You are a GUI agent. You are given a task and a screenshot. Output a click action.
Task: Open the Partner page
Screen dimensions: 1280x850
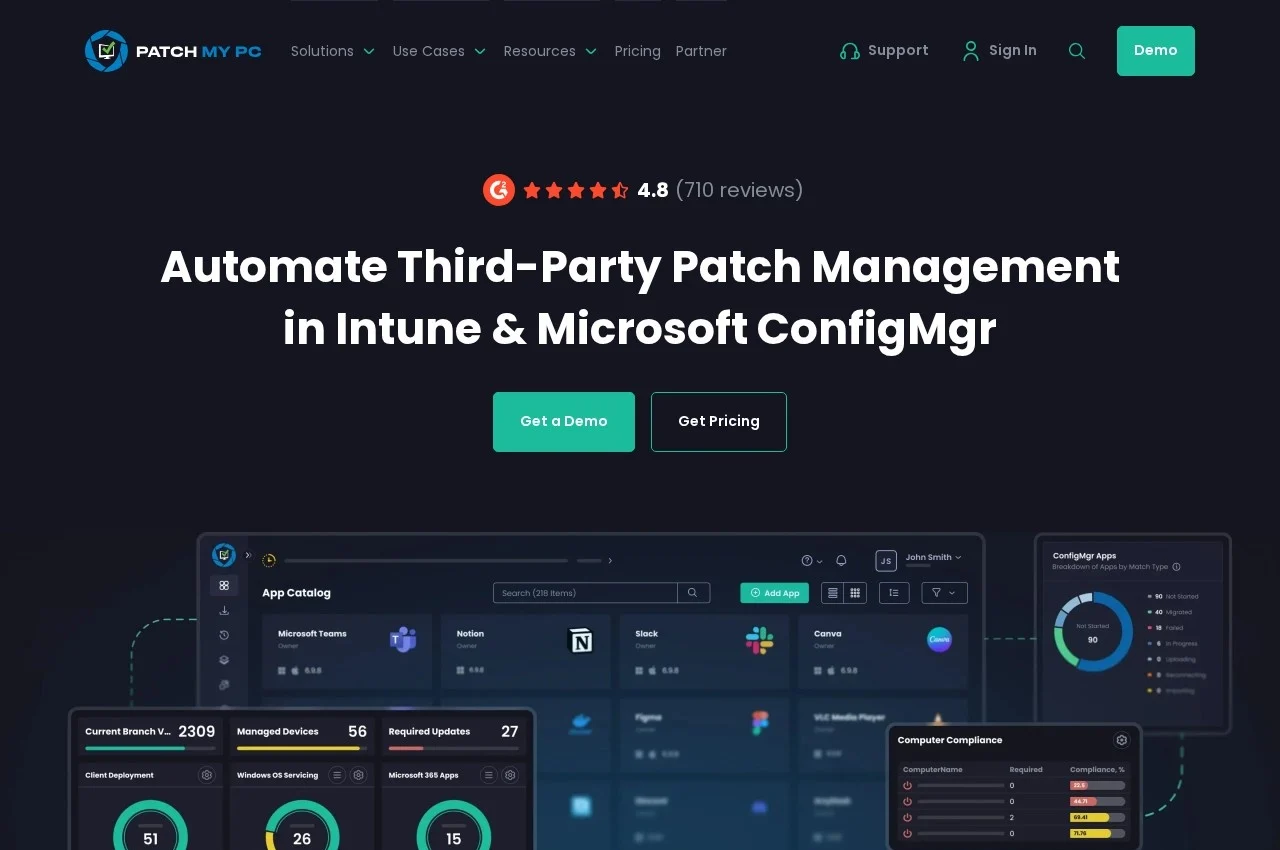[701, 51]
